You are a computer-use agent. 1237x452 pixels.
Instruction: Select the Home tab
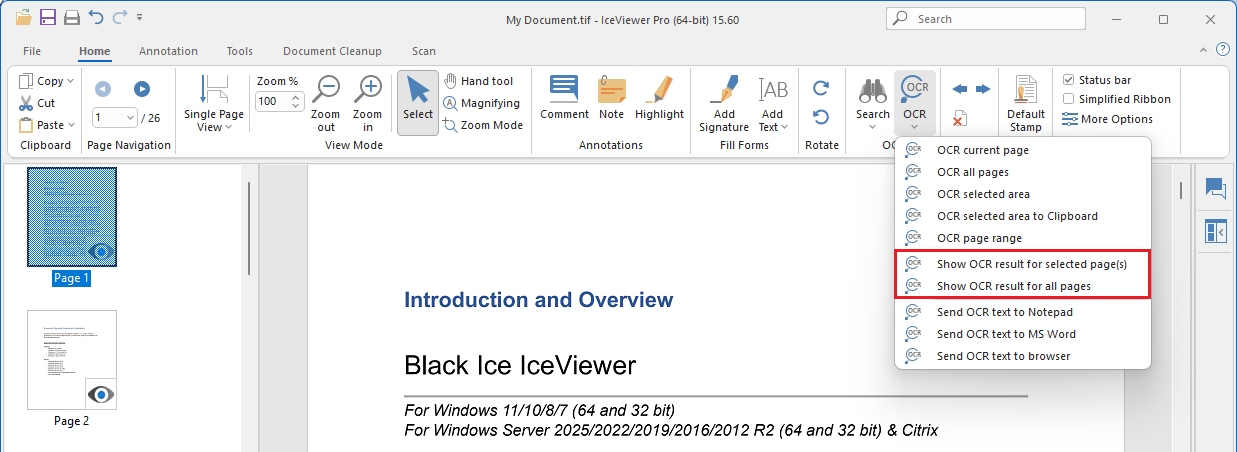tap(94, 51)
